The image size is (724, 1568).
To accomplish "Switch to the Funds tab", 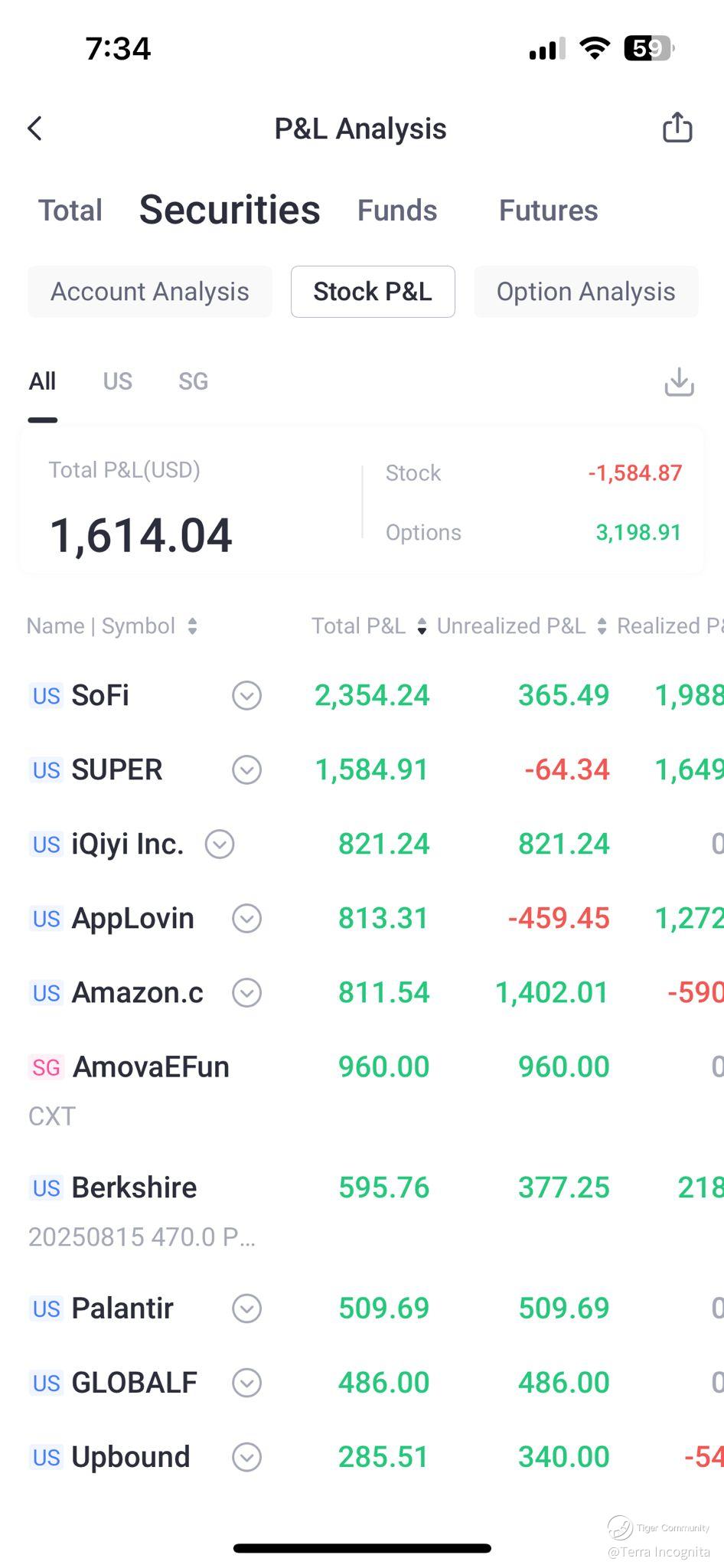I will click(x=397, y=211).
